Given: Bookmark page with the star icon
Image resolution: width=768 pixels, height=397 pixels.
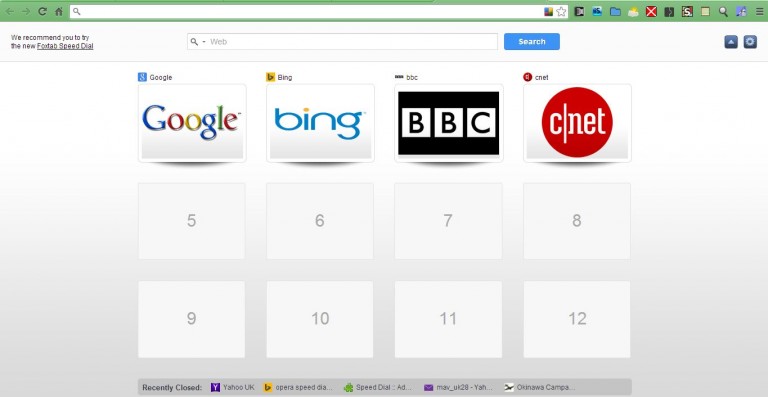Looking at the screenshot, I should [561, 12].
